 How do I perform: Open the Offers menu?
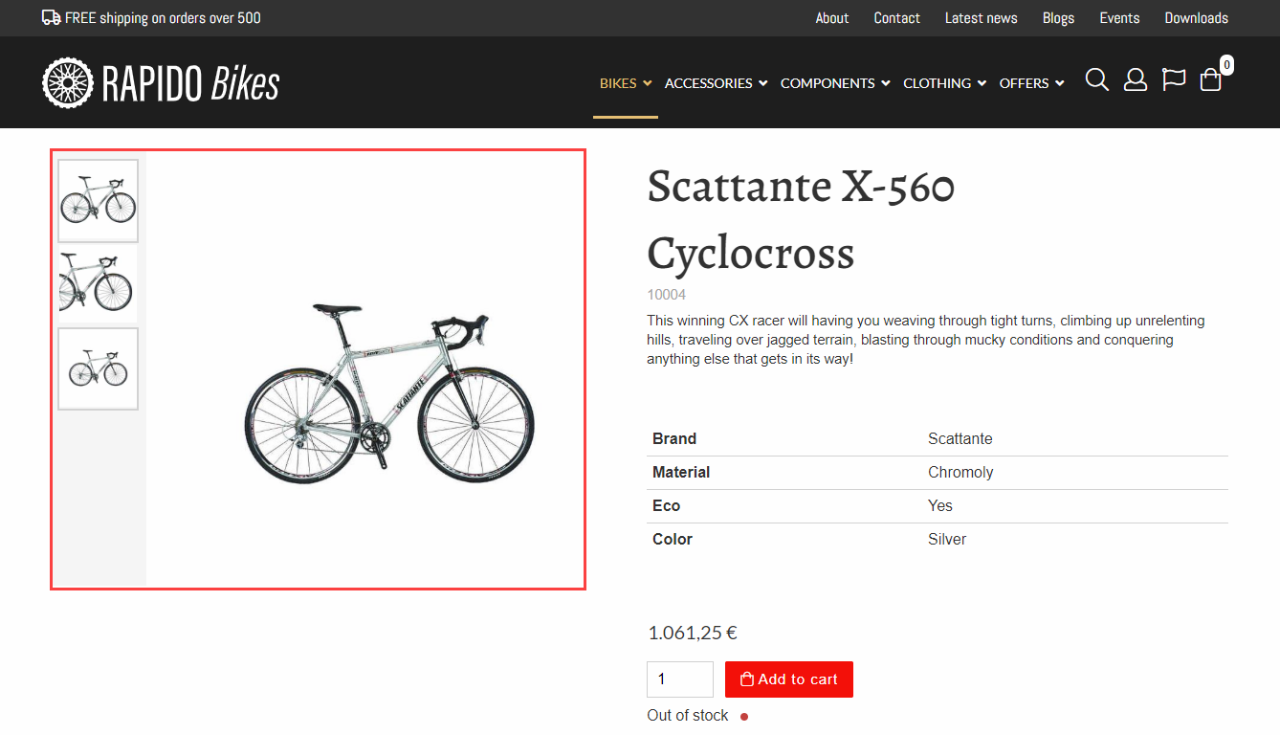pyautogui.click(x=1032, y=83)
